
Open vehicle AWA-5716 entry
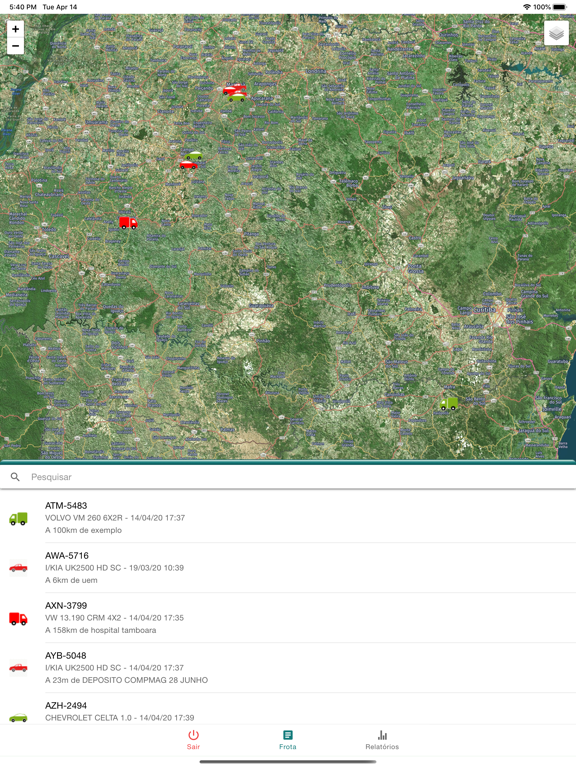(288, 568)
